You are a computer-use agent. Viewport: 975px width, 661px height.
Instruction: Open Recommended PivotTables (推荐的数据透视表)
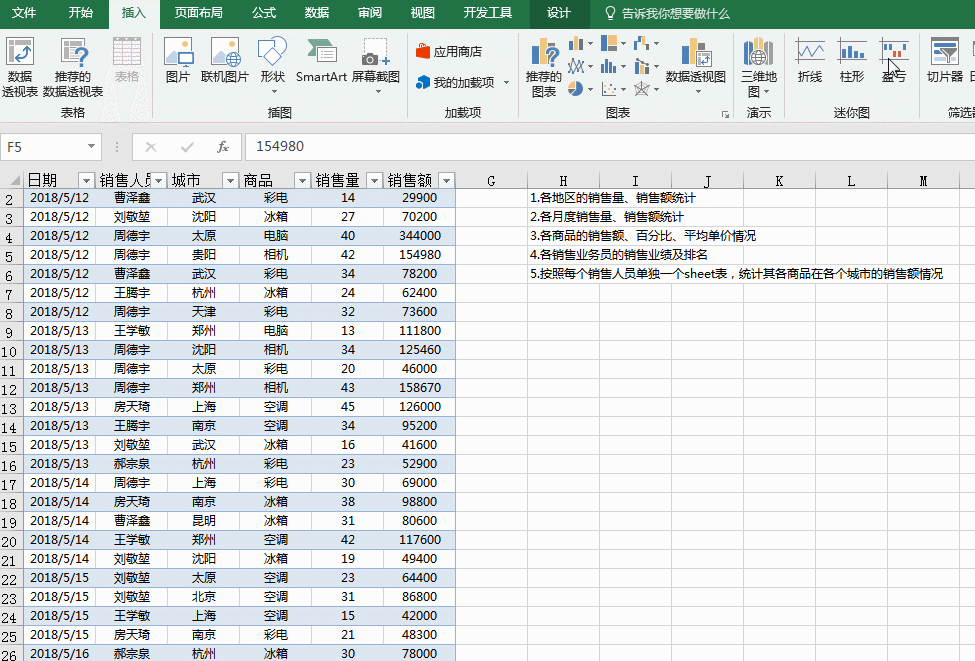point(73,67)
